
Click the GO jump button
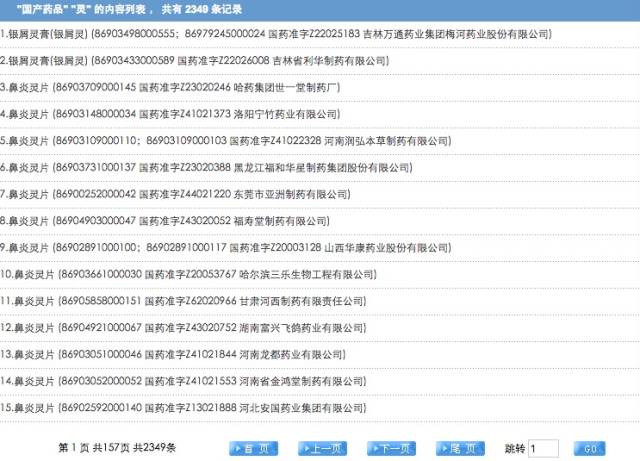coord(589,448)
